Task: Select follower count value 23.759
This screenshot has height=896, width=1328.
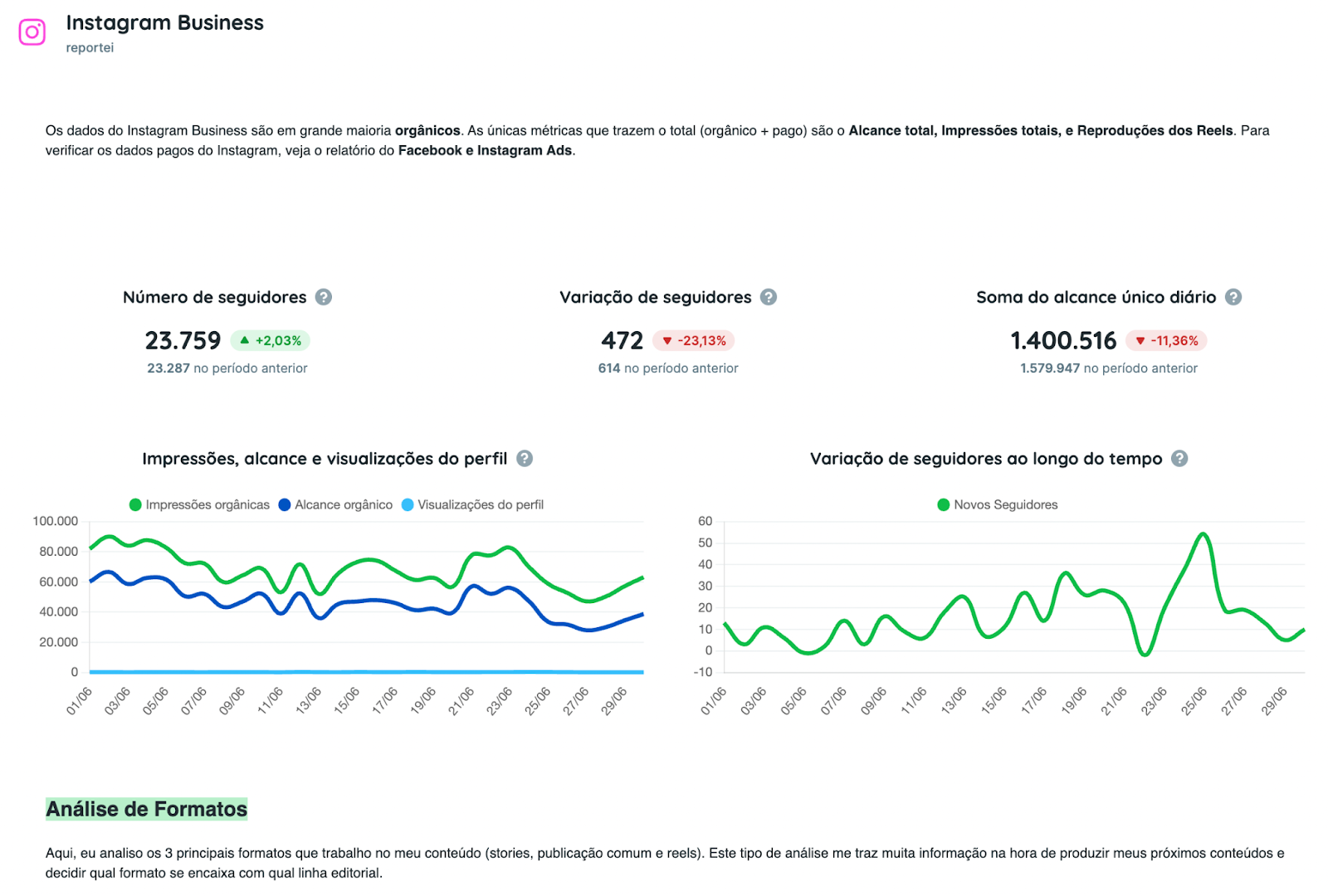Action: 183,341
